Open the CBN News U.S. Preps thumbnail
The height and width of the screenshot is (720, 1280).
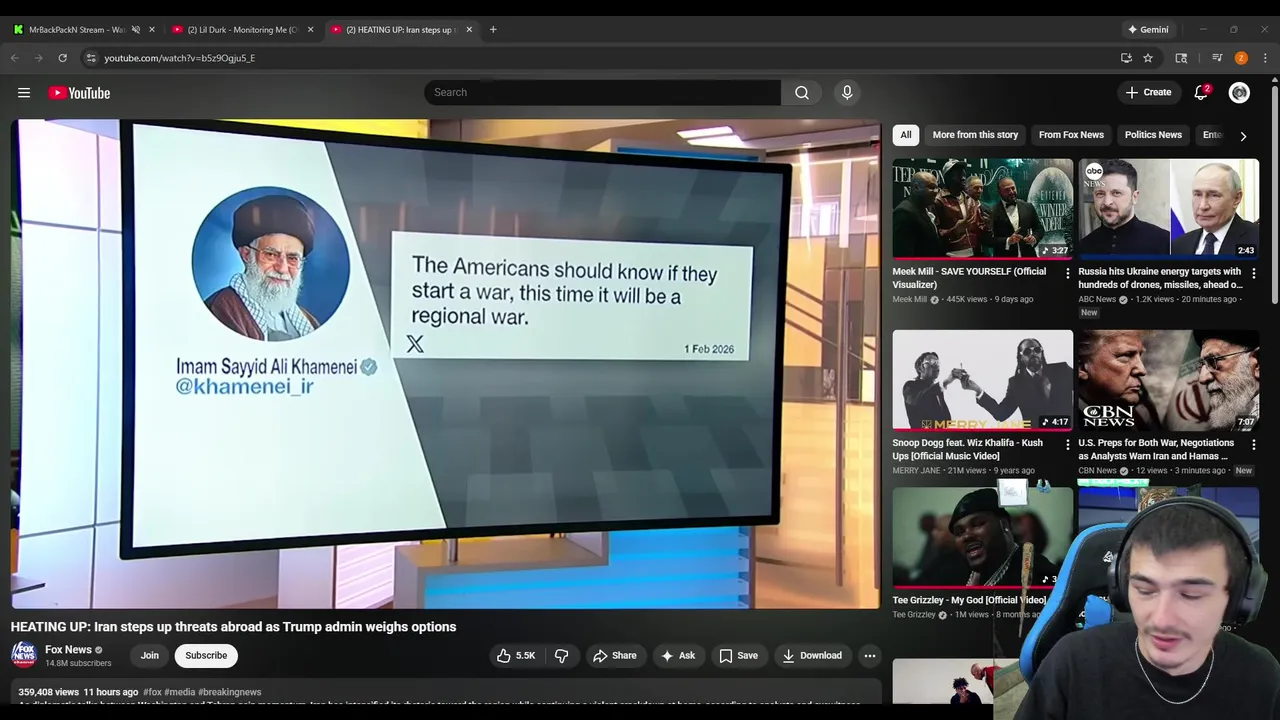coord(1168,380)
